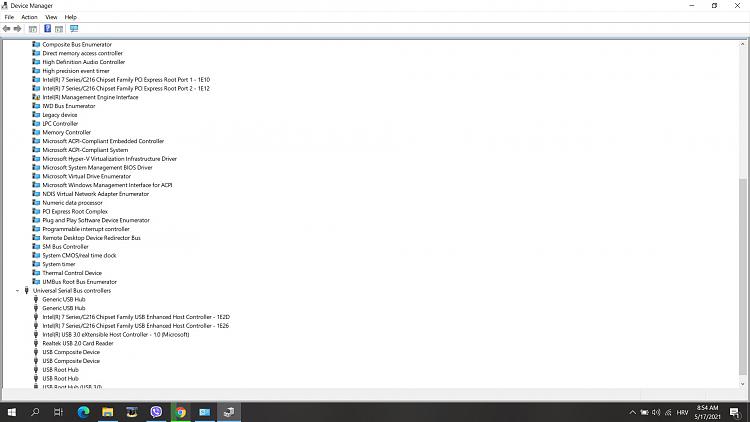This screenshot has width=750, height=422.
Task: Select LPC Controller entry
Action: pyautogui.click(x=60, y=123)
